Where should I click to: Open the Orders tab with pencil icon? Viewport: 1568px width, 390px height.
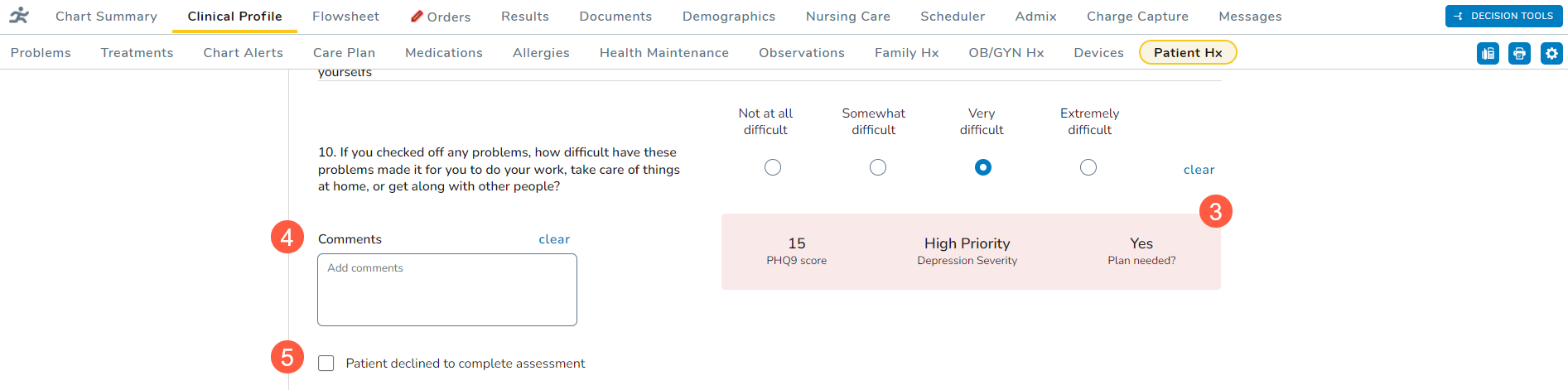click(441, 17)
